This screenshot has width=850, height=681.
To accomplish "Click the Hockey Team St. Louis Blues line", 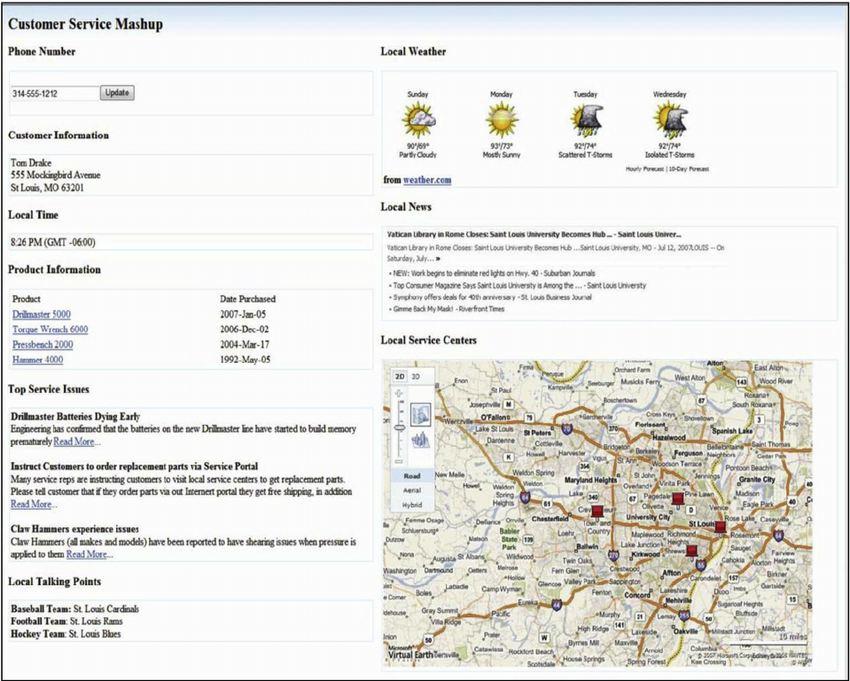I will point(66,634).
